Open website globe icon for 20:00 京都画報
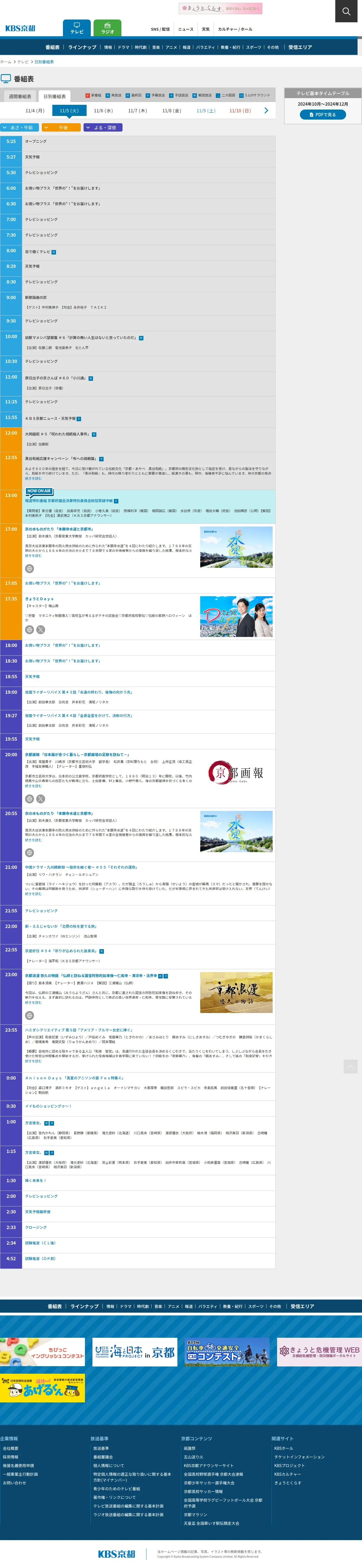 [29, 799]
